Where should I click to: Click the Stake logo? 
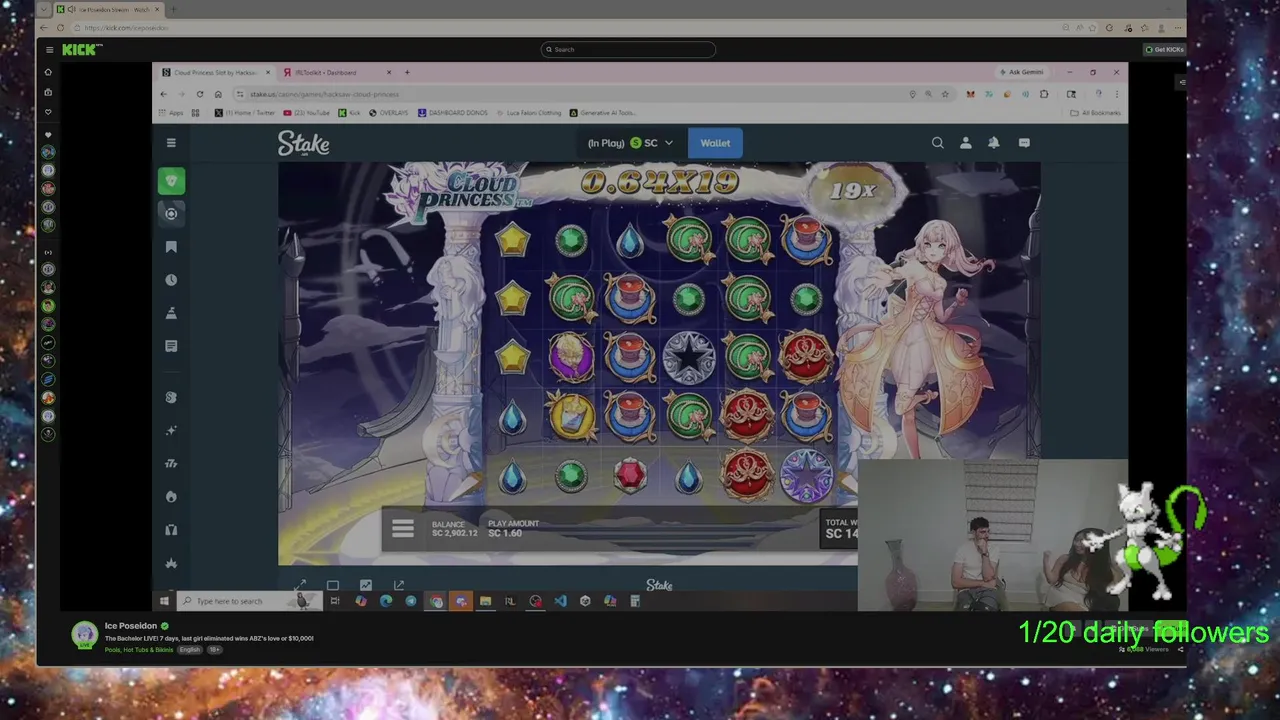(x=303, y=143)
